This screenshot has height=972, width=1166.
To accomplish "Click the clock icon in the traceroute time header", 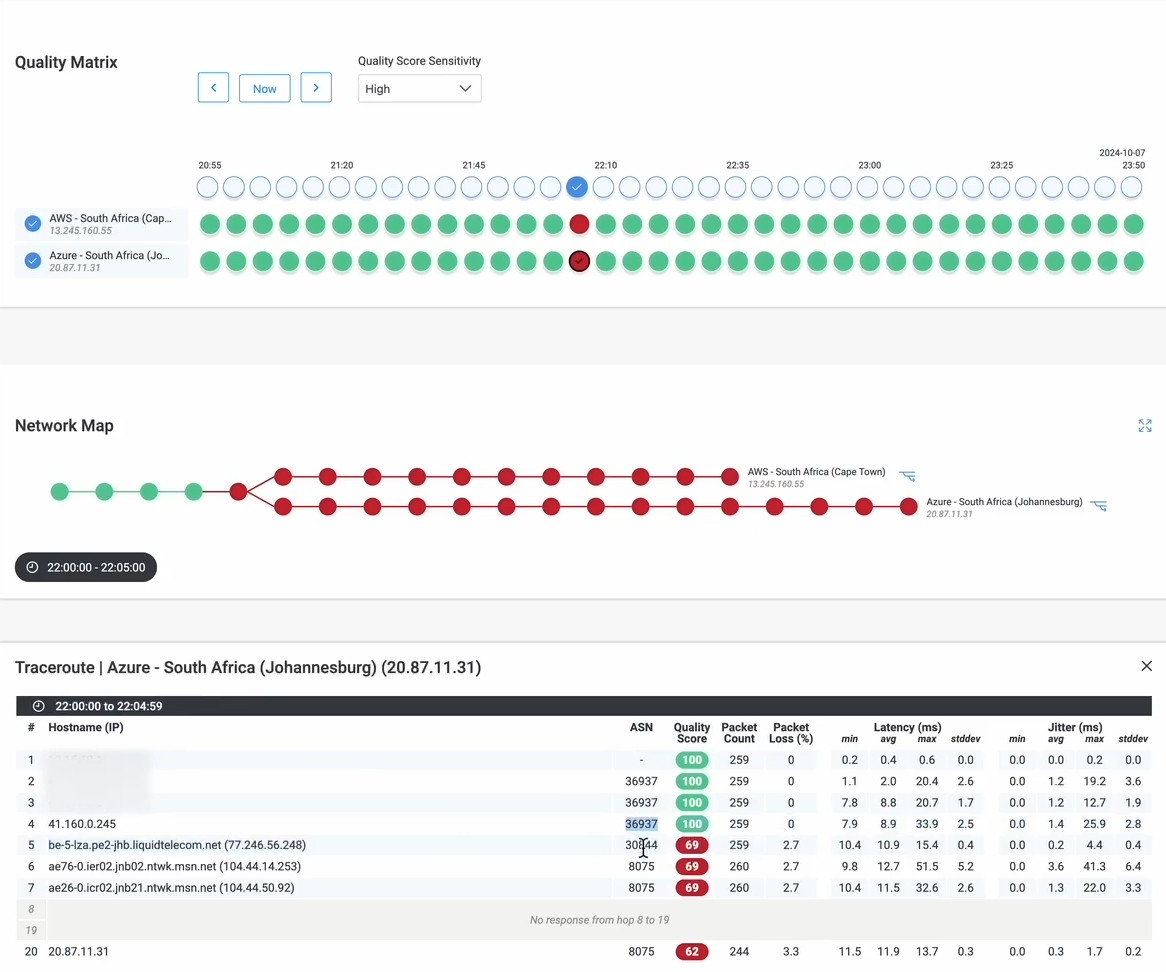I will pos(37,706).
